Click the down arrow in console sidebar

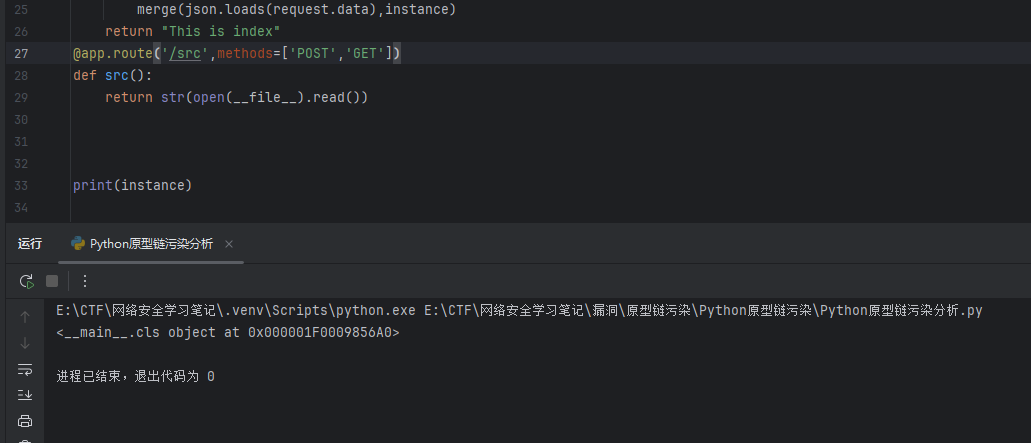coord(26,343)
